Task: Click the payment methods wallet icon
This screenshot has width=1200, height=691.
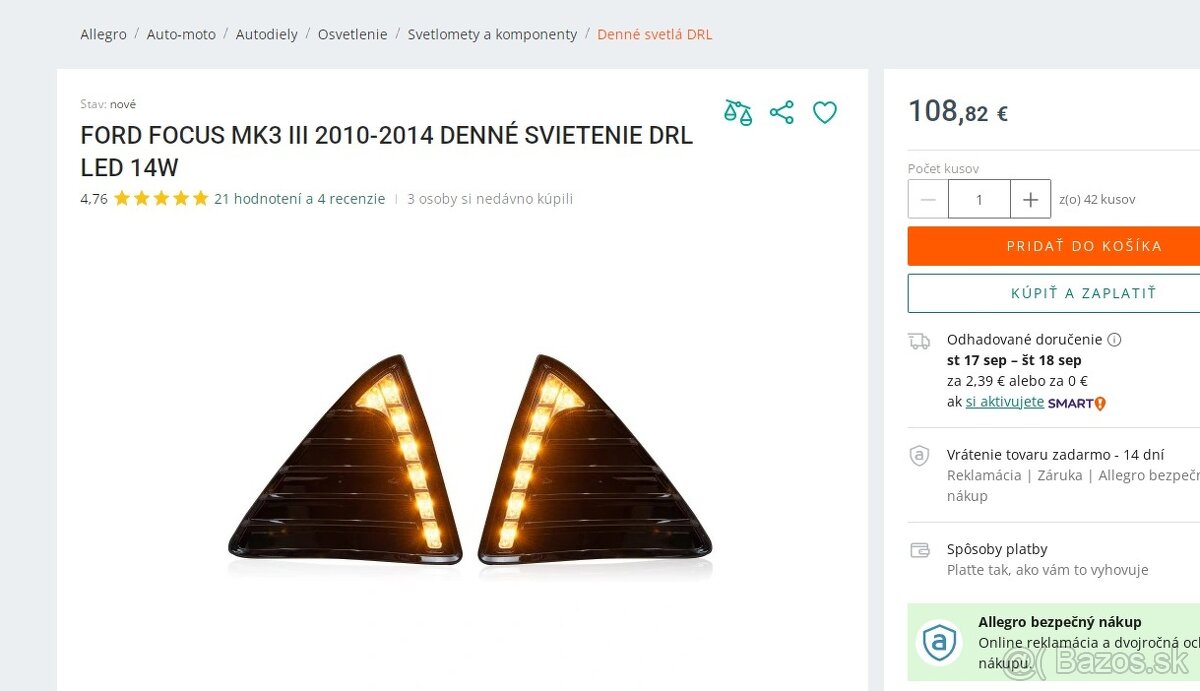Action: tap(919, 550)
